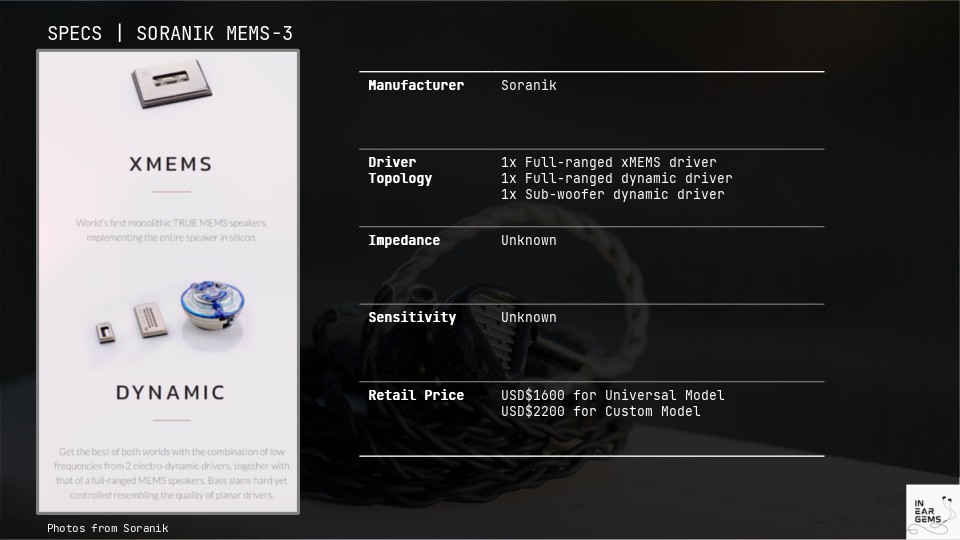Click '1x Full-ranged dynamic driver' line
Image resolution: width=960 pixels, height=540 pixels.
point(616,178)
